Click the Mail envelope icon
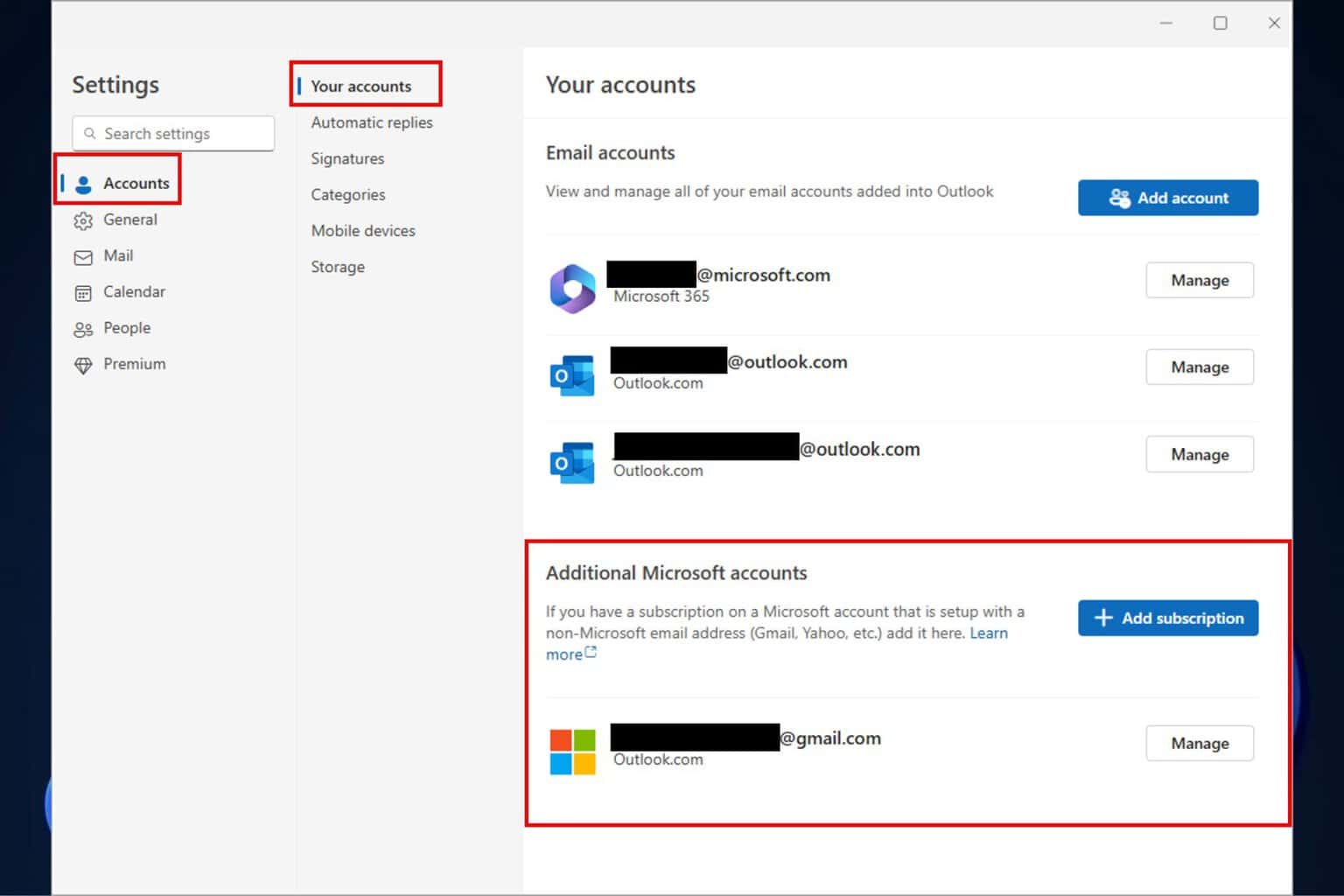Viewport: 1344px width, 896px height. (83, 257)
